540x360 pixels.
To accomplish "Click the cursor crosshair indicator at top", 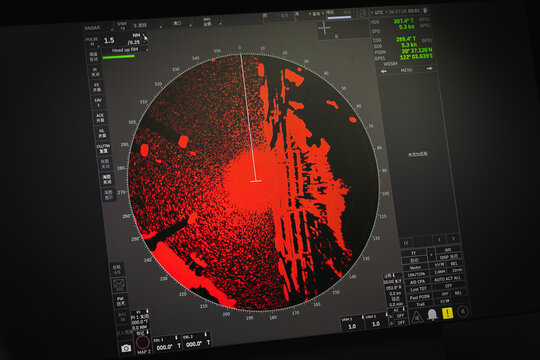I will 324,28.
